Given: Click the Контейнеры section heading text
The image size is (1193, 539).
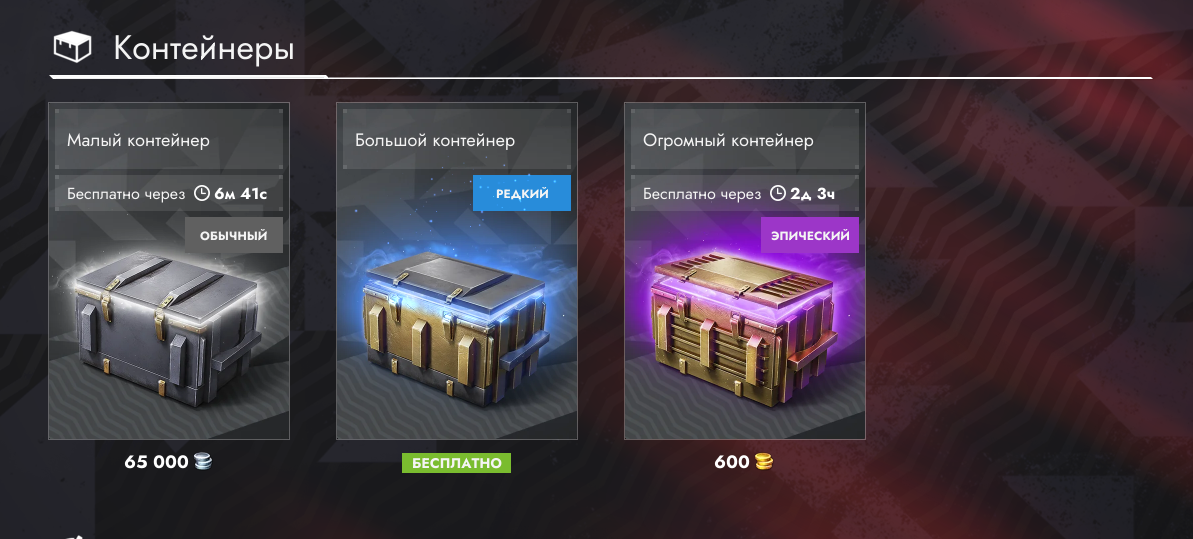Looking at the screenshot, I should tap(204, 48).
